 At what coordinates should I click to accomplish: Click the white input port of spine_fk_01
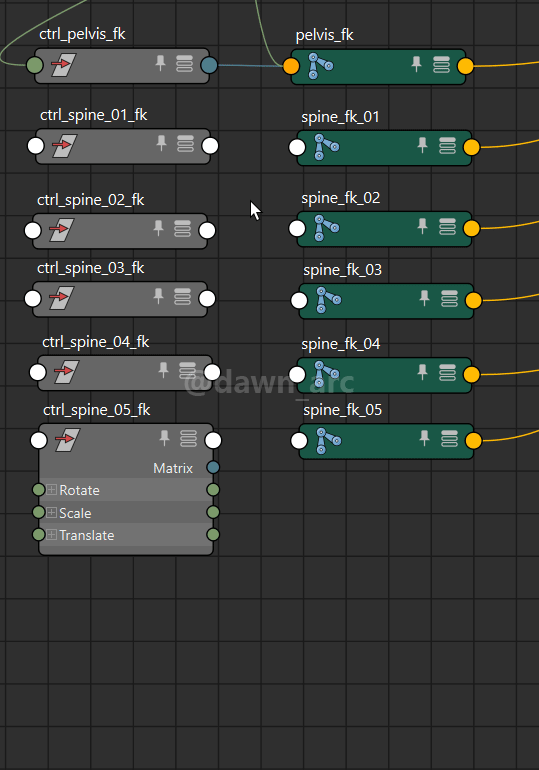[x=297, y=147]
